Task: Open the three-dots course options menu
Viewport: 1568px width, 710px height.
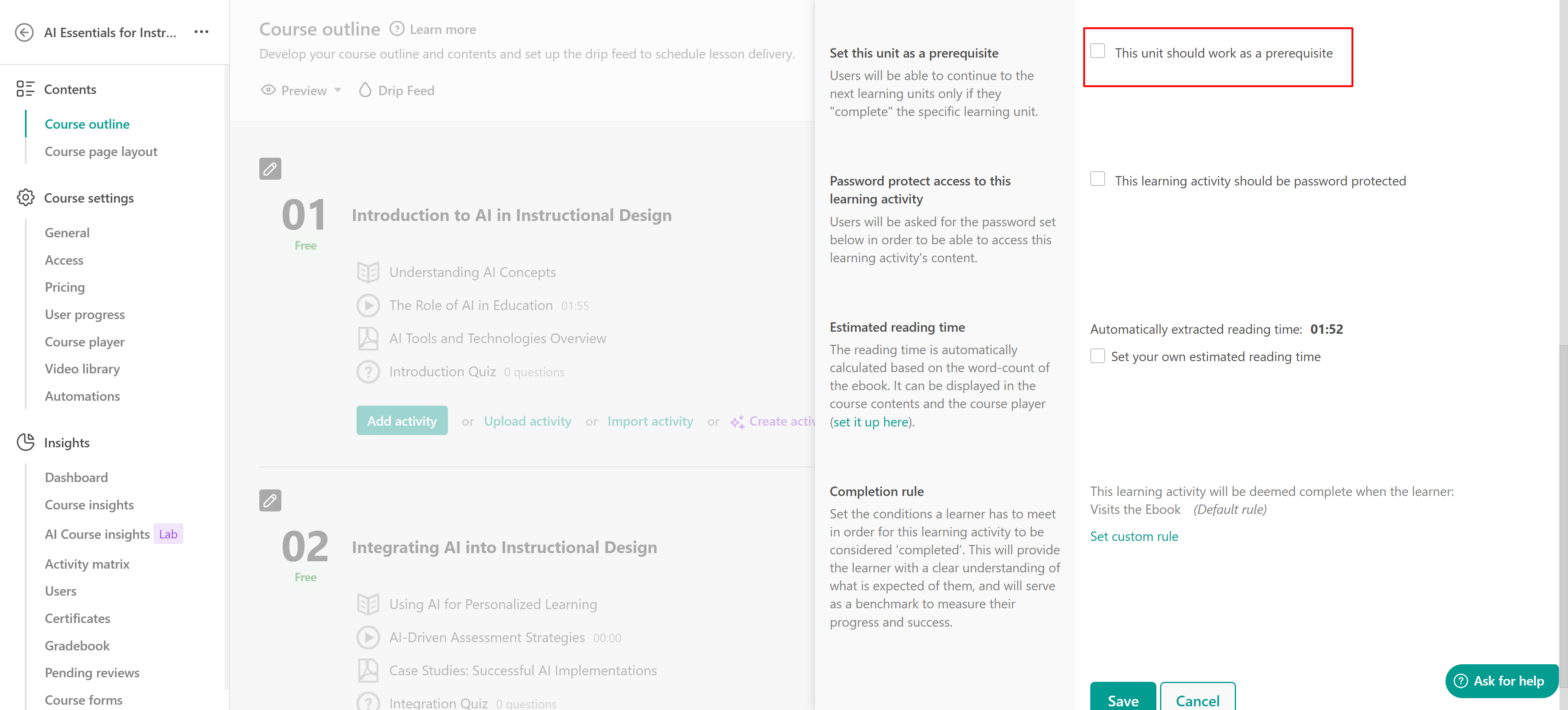Action: pyautogui.click(x=201, y=32)
